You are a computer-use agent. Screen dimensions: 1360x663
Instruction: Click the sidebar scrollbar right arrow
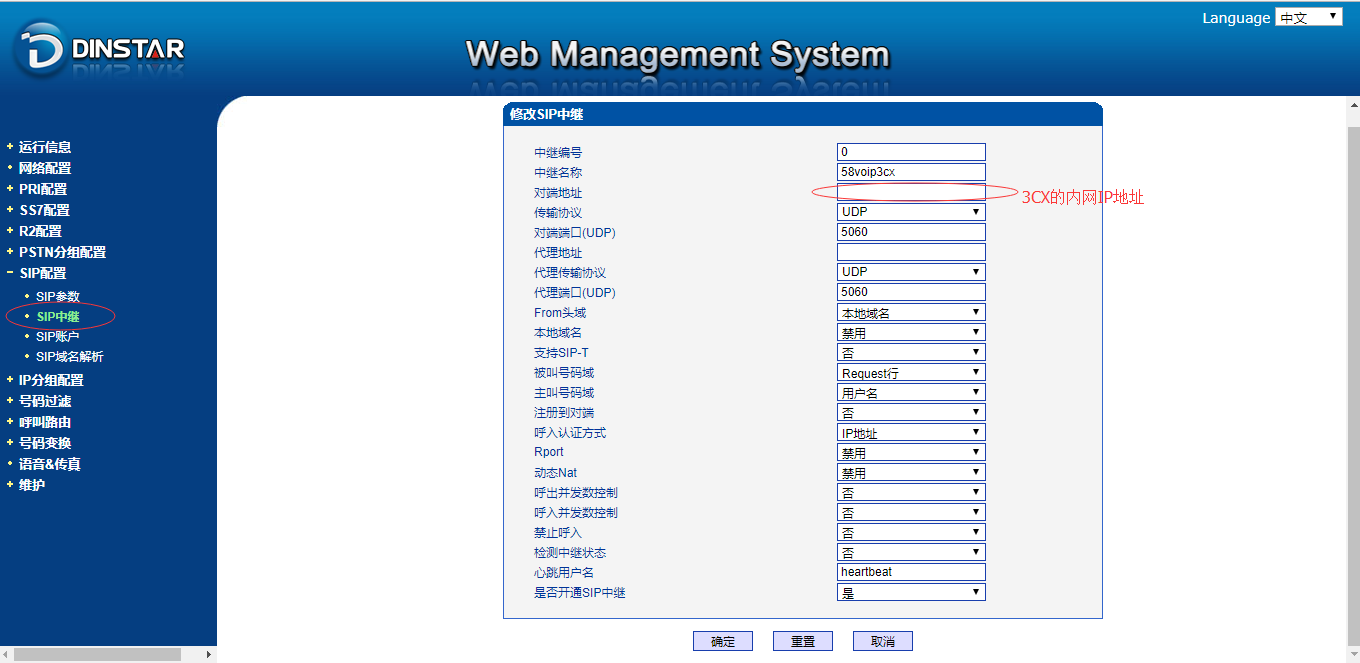tap(209, 654)
